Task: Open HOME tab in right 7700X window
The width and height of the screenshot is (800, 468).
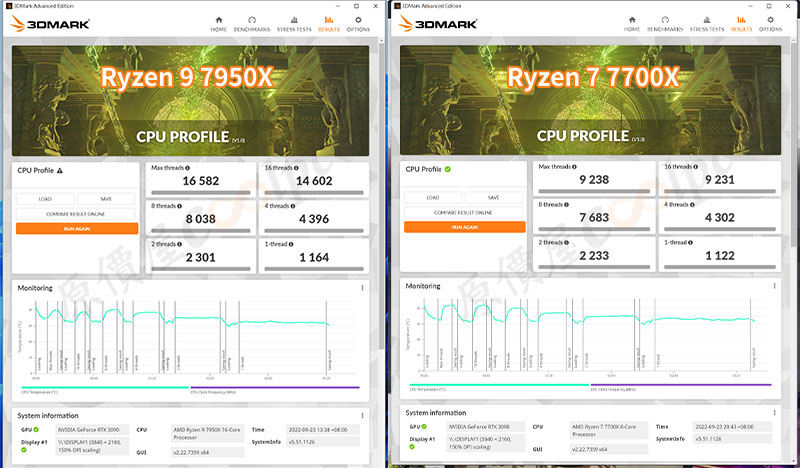Action: [x=632, y=24]
